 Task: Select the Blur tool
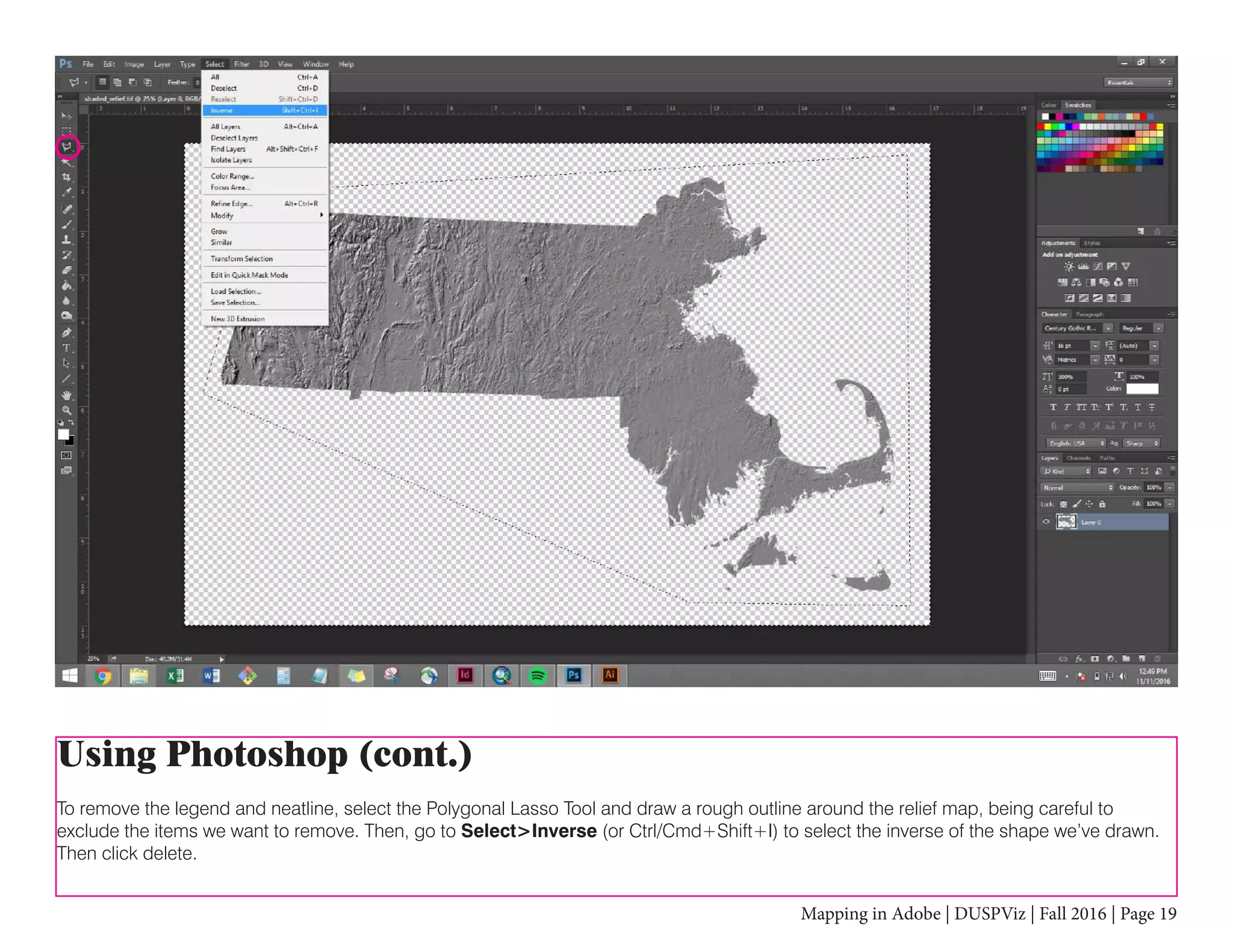(x=66, y=300)
